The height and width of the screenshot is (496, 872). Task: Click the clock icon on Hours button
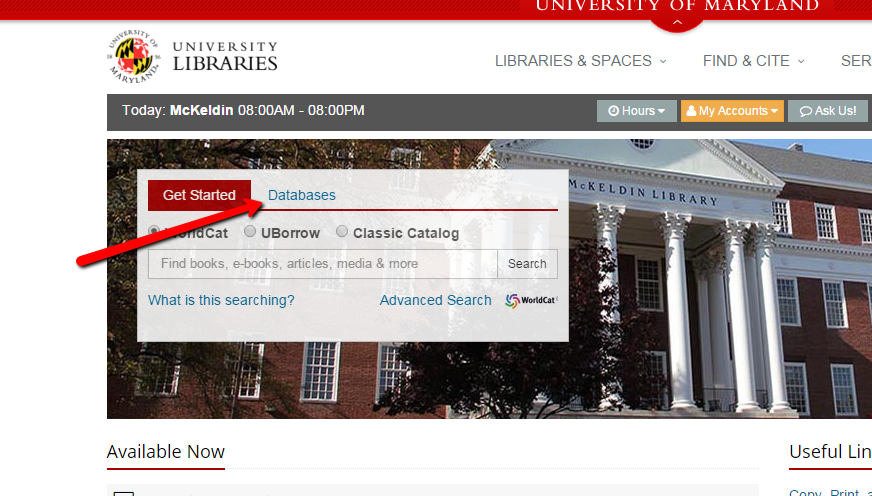tap(613, 111)
